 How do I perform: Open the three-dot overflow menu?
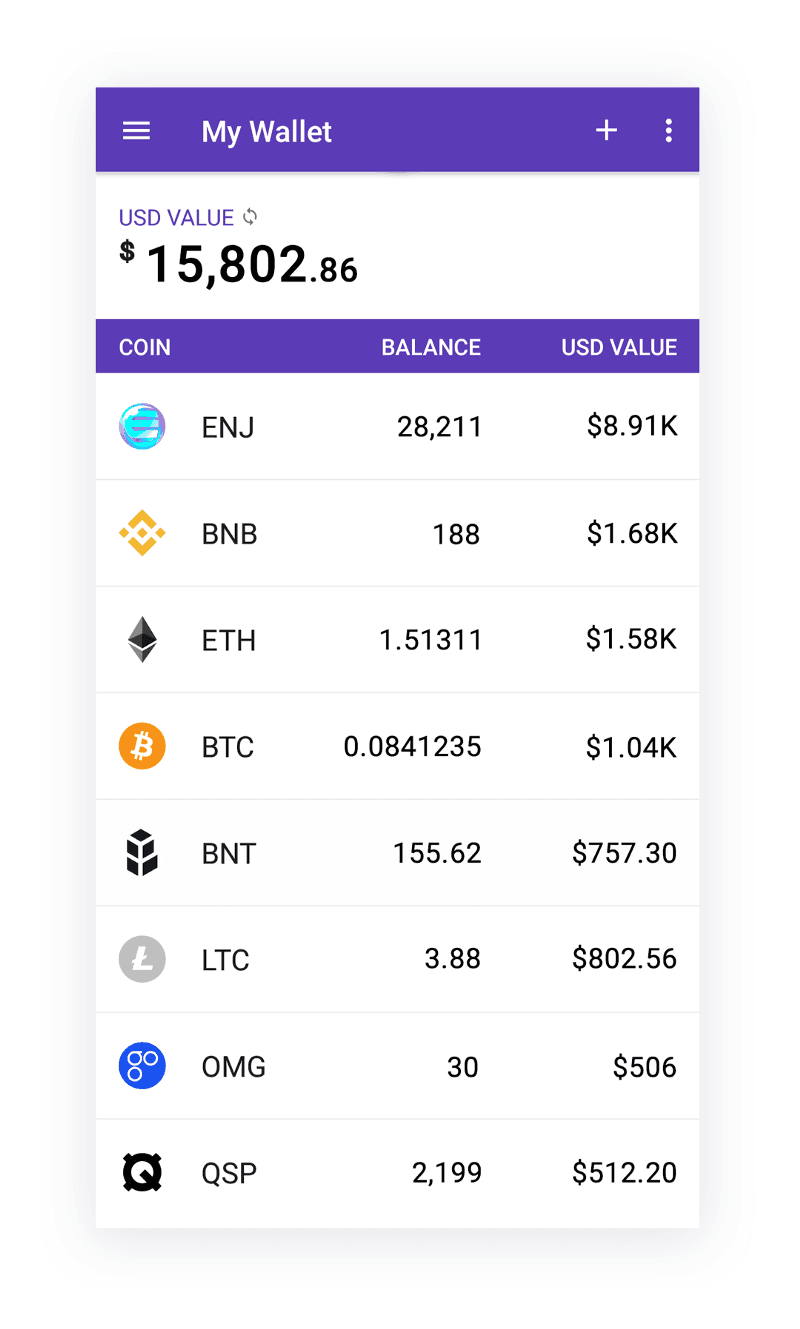pyautogui.click(x=668, y=130)
